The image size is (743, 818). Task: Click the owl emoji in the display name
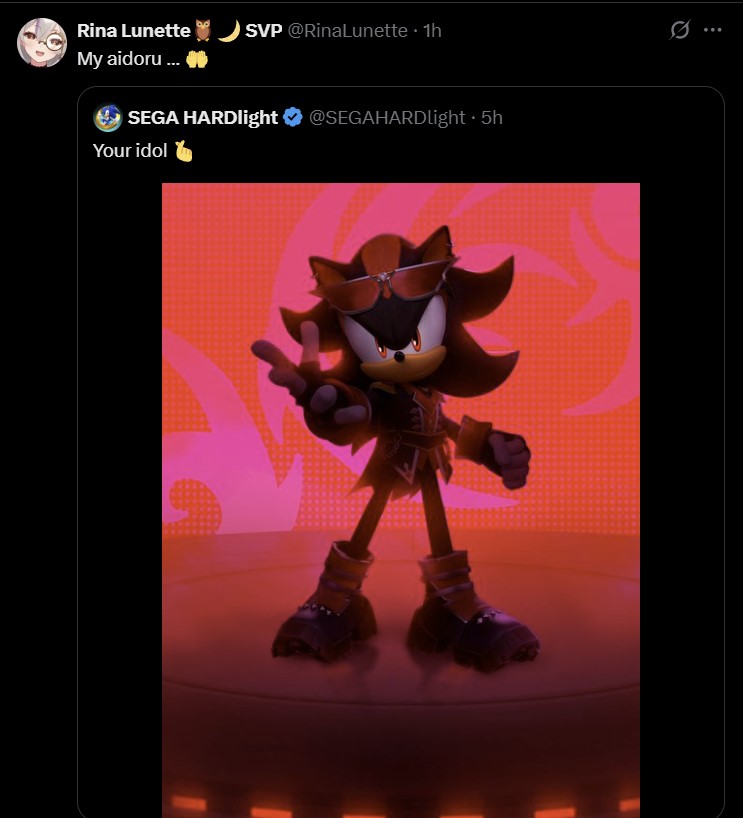204,31
